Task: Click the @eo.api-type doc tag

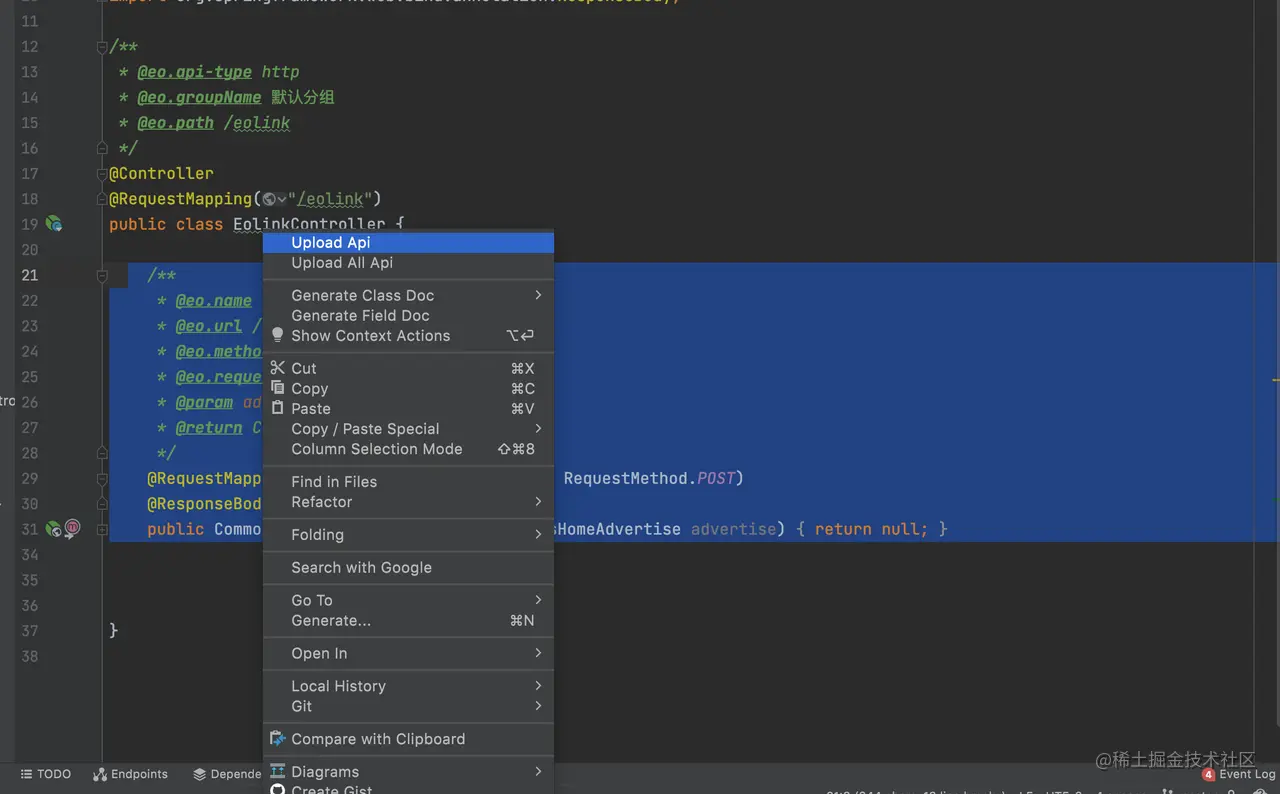Action: coord(195,72)
